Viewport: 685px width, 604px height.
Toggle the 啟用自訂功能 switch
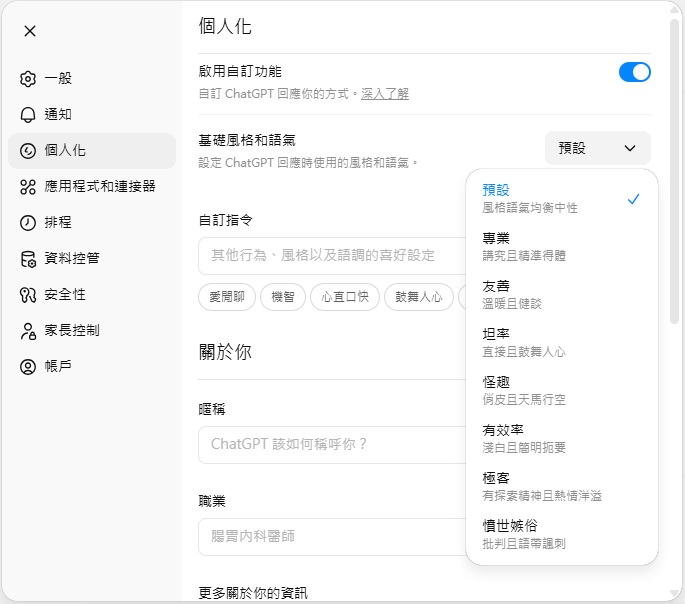634,72
